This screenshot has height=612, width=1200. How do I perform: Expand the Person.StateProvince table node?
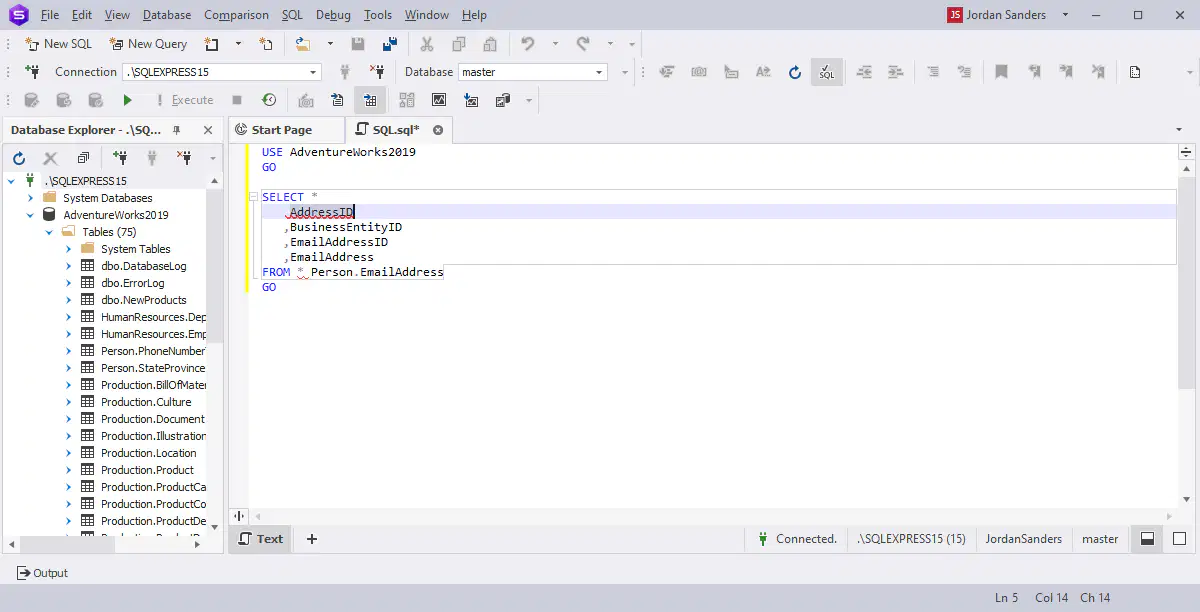(69, 368)
